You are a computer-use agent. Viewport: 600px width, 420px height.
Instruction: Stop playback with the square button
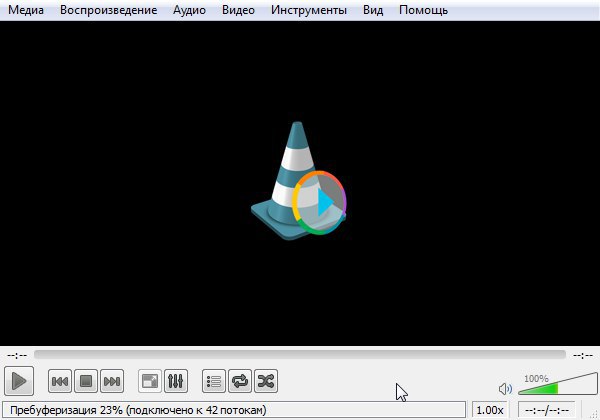point(86,381)
